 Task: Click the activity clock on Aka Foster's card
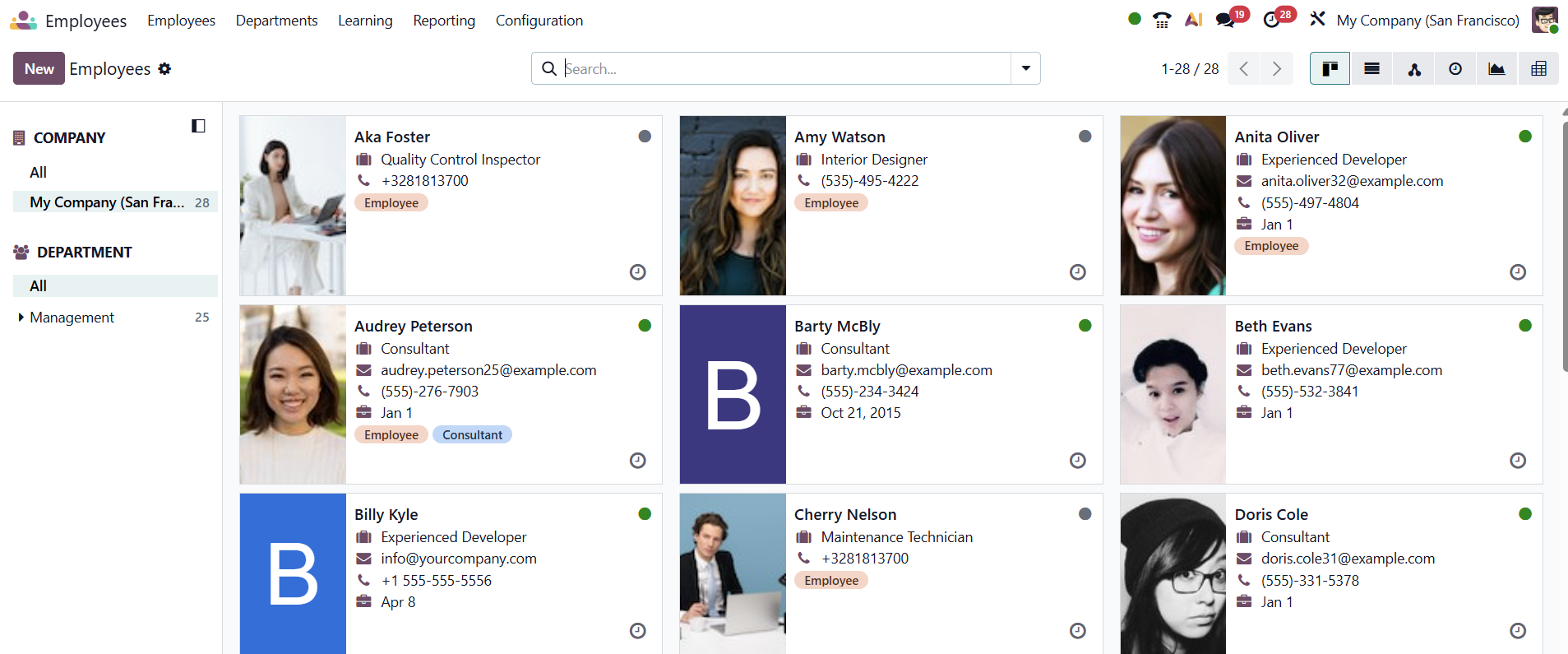pos(637,272)
